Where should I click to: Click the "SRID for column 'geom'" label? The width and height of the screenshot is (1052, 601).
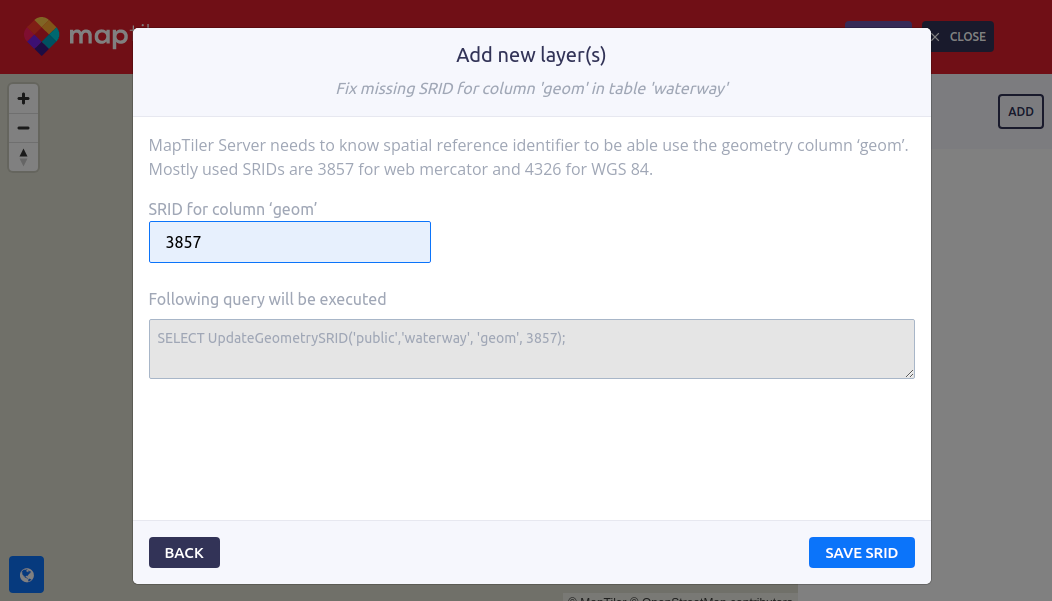tap(233, 209)
